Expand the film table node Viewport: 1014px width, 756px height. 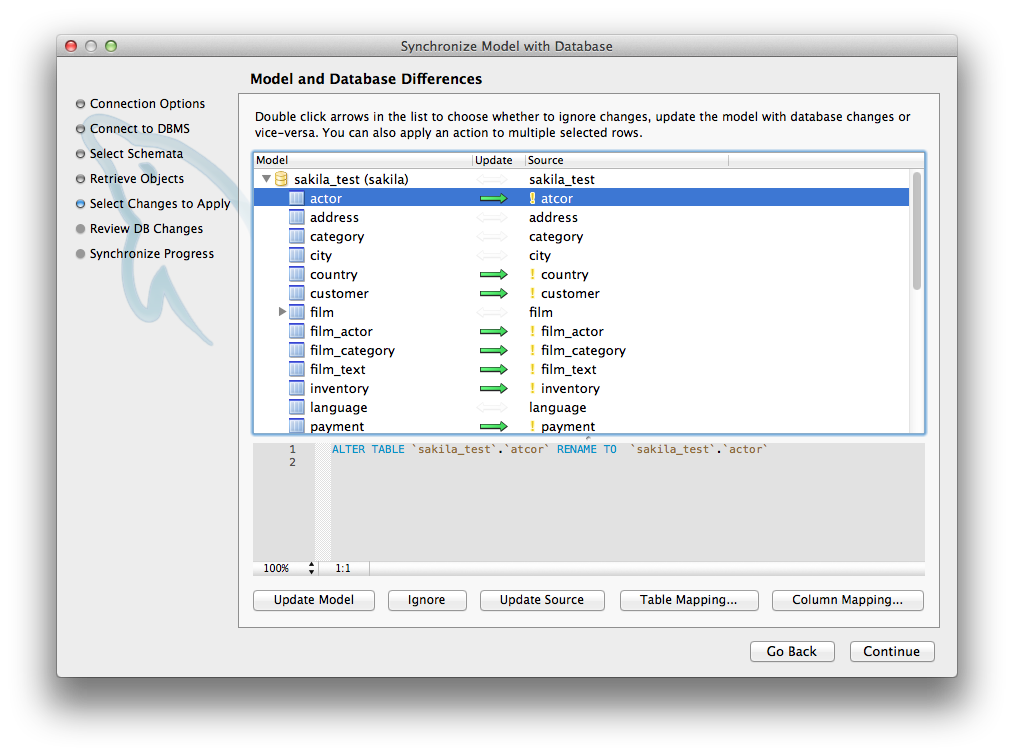282,312
